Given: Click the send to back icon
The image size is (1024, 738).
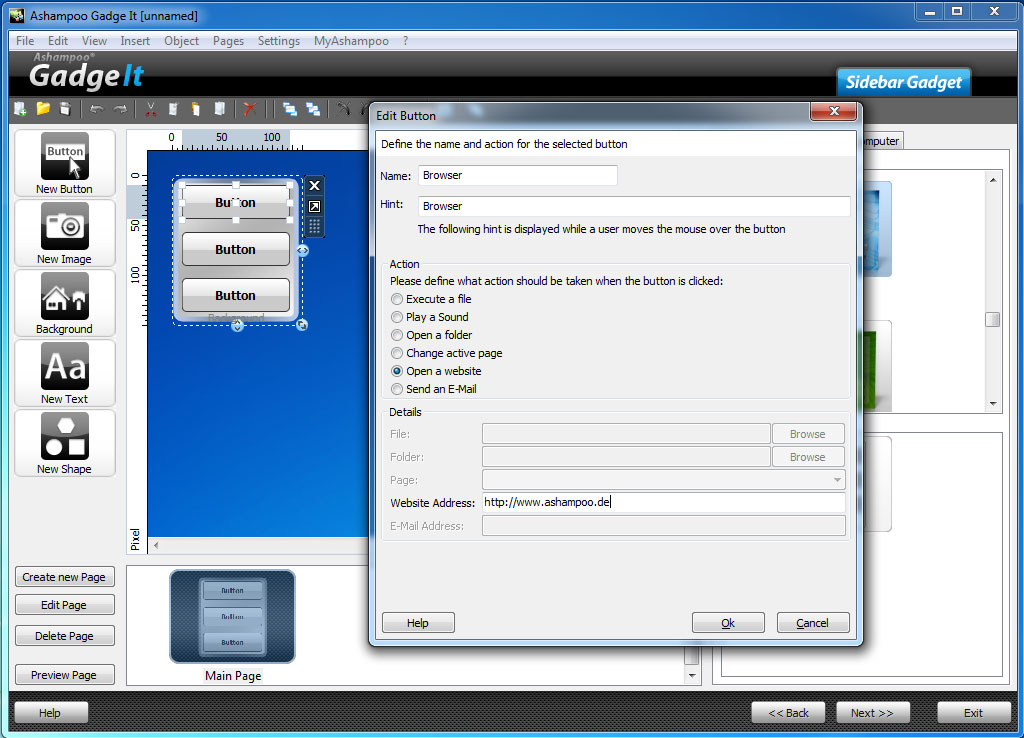Looking at the screenshot, I should 313,109.
